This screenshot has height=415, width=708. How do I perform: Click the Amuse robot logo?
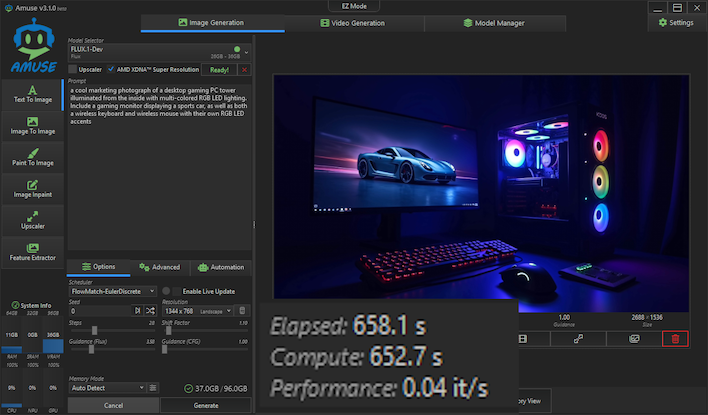(34, 45)
